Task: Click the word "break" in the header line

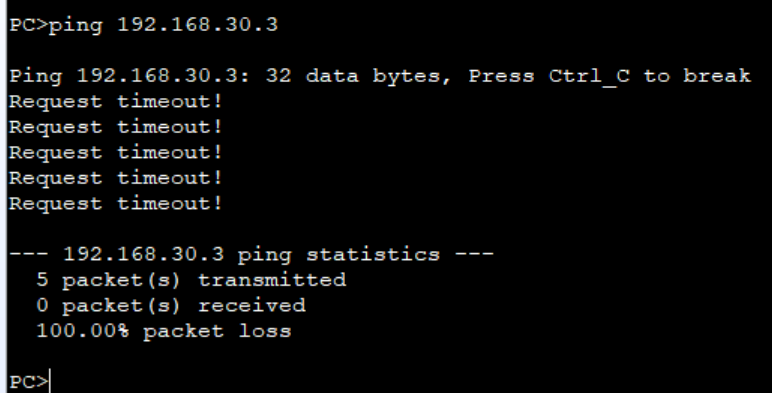Action: 717,76
